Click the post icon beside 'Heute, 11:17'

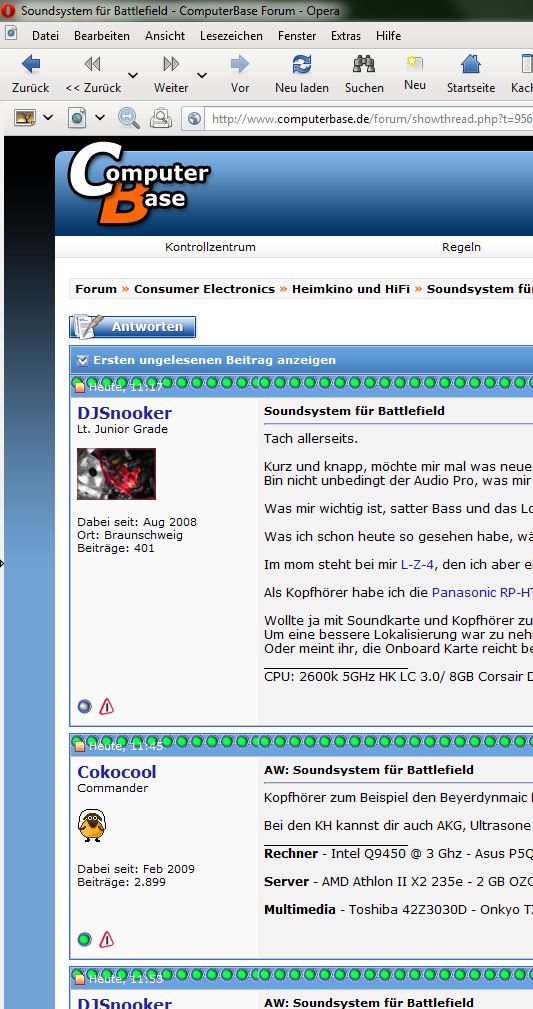pyautogui.click(x=79, y=387)
